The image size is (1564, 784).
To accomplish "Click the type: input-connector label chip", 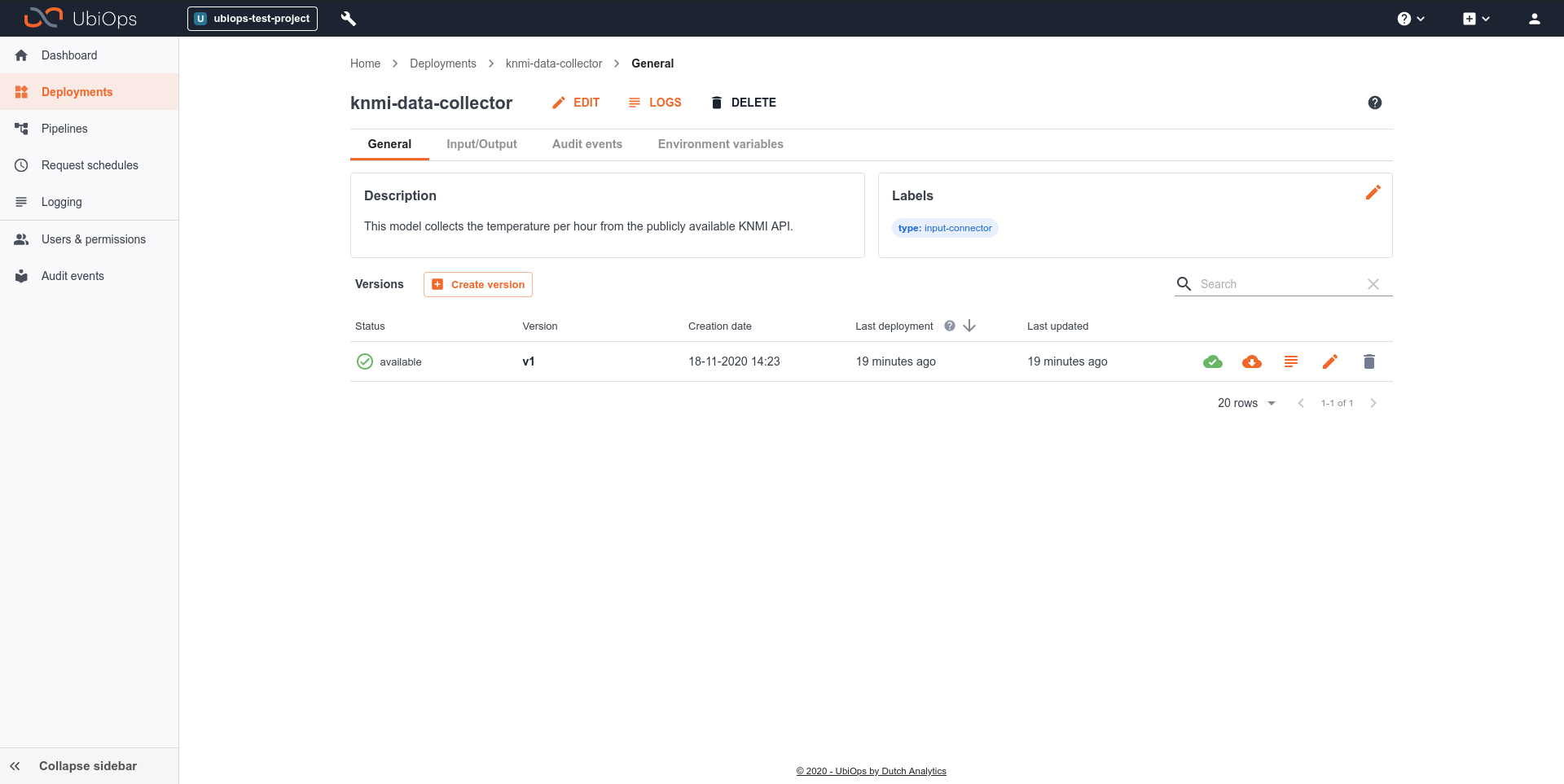I will coord(945,228).
